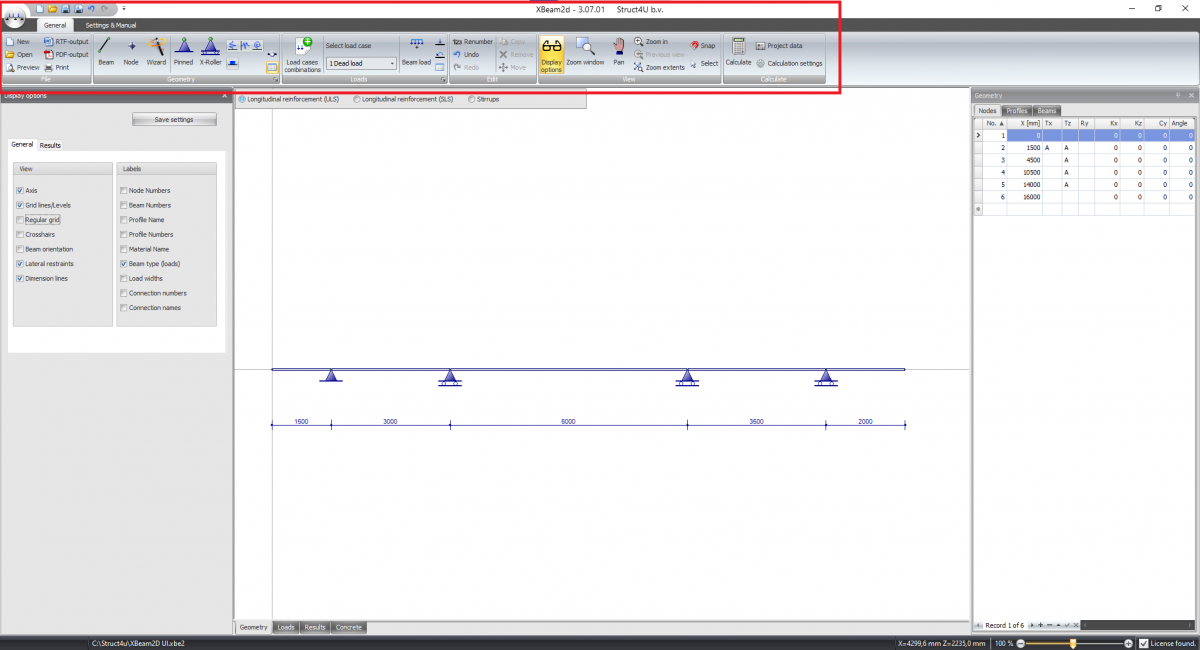
Task: Open Calculation settings
Action: (795, 61)
